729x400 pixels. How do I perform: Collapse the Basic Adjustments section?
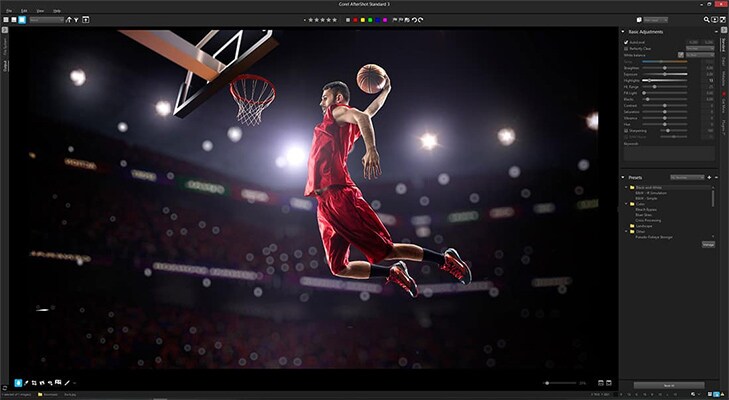point(623,32)
